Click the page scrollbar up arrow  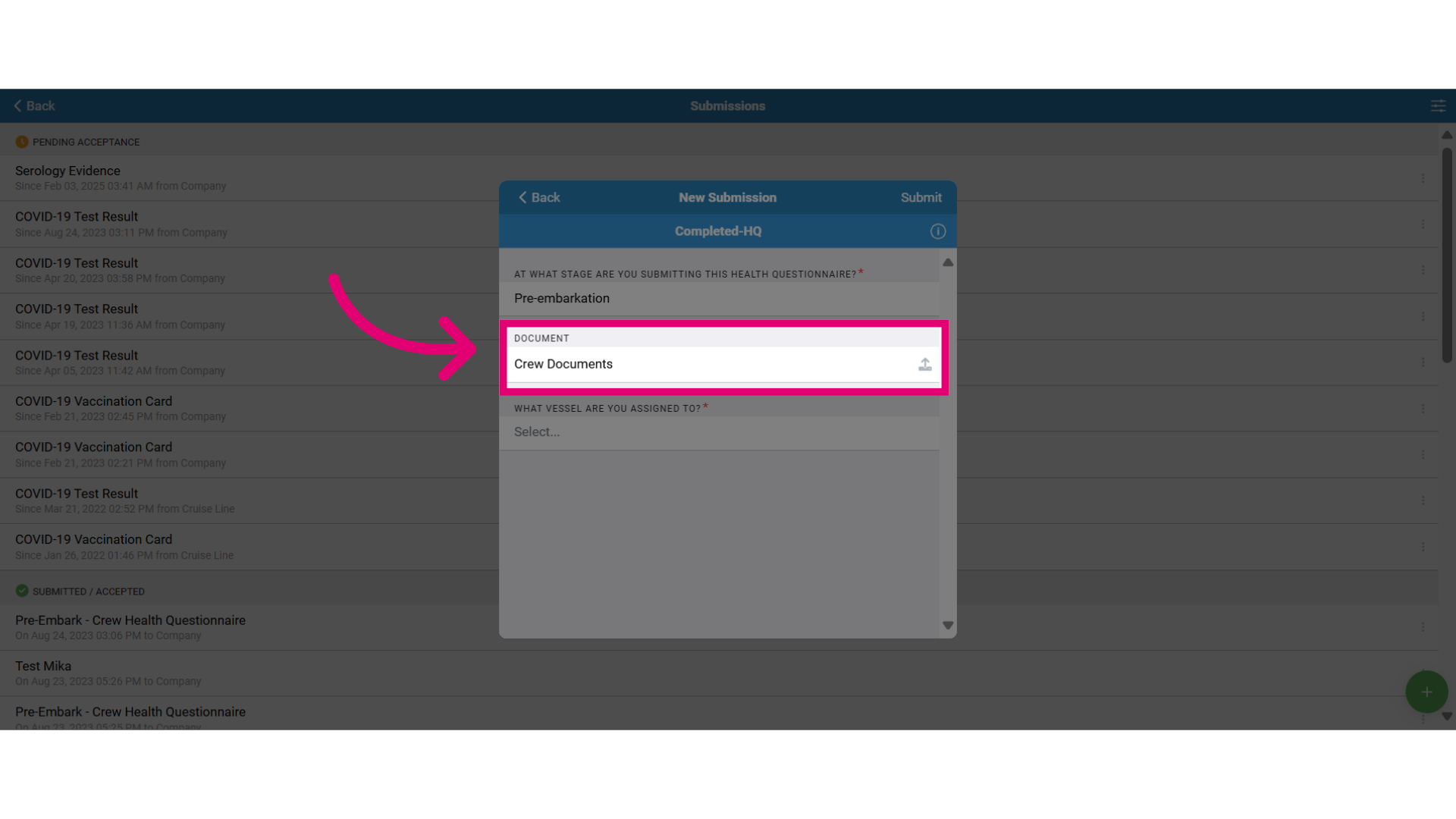tap(1447, 135)
